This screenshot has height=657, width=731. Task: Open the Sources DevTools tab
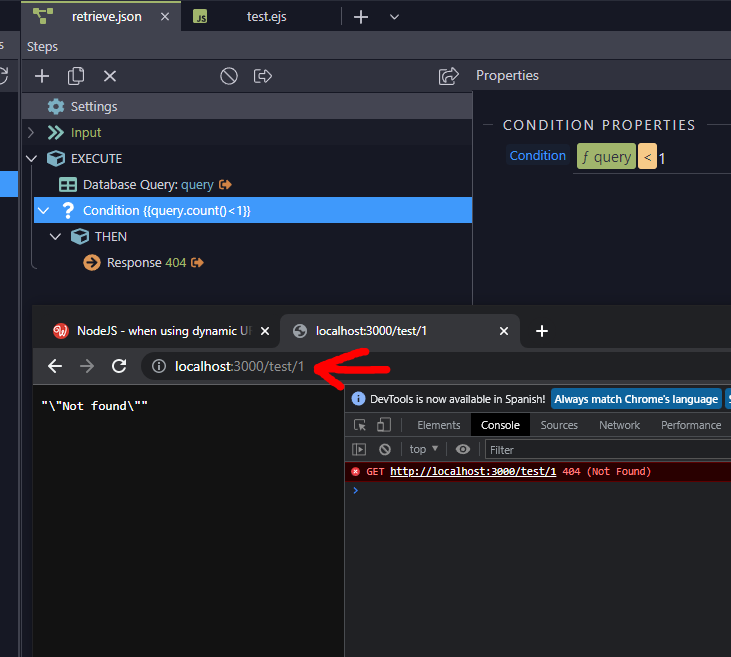point(559,425)
